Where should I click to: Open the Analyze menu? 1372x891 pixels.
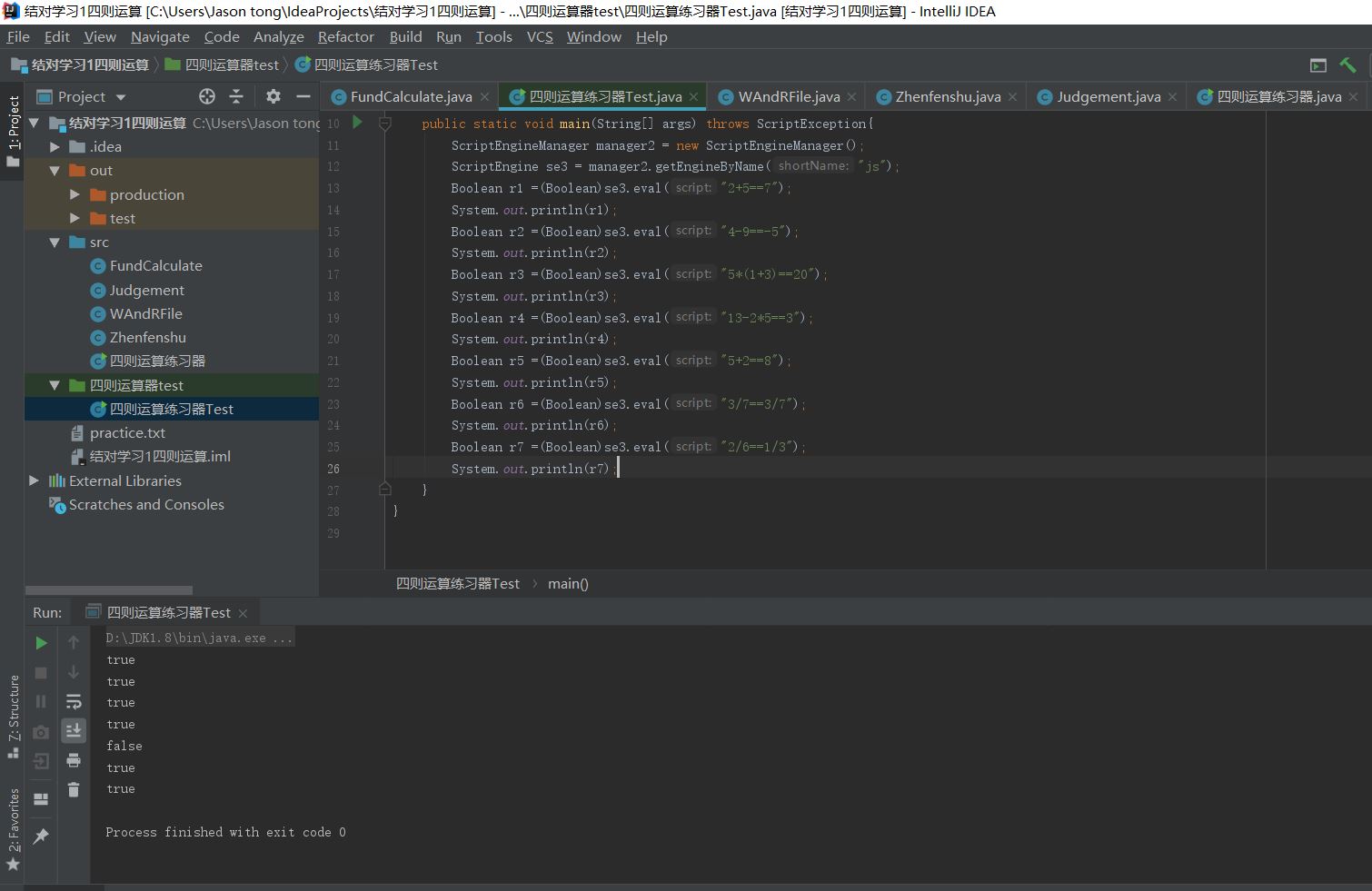click(x=278, y=36)
